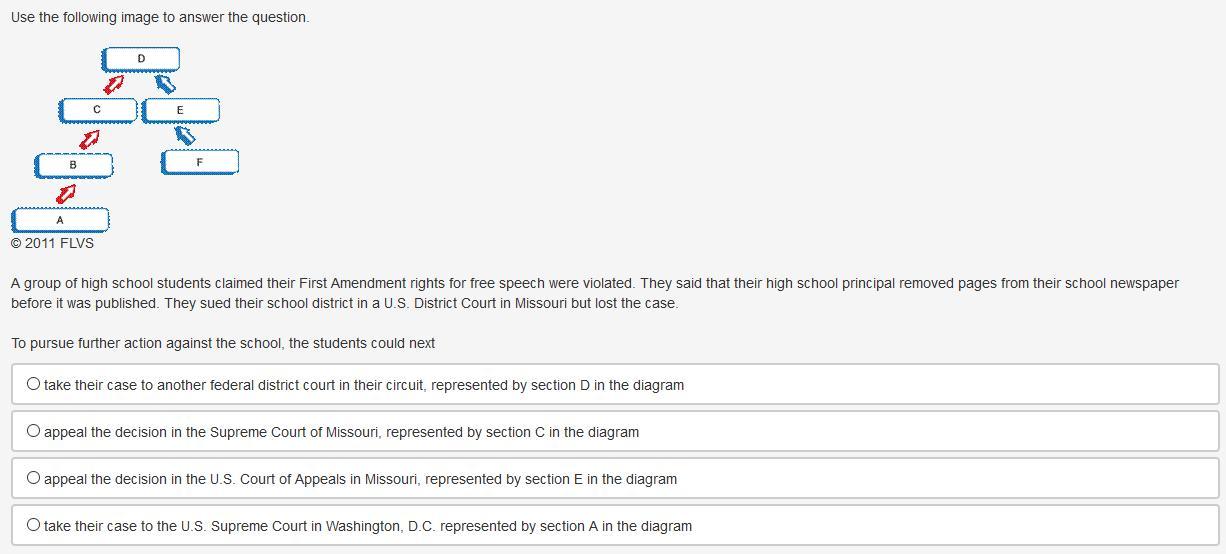Viewport: 1226px width, 554px height.
Task: Click box E in the court diagram
Action: pos(180,110)
